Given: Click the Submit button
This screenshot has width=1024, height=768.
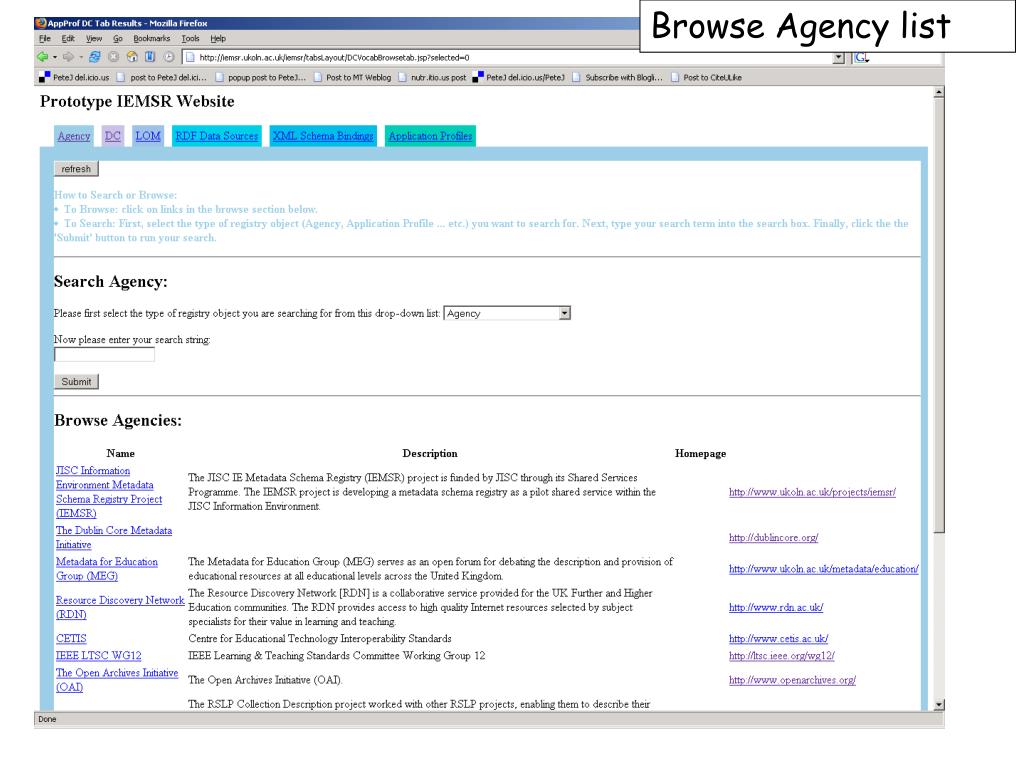Looking at the screenshot, I should pyautogui.click(x=76, y=381).
